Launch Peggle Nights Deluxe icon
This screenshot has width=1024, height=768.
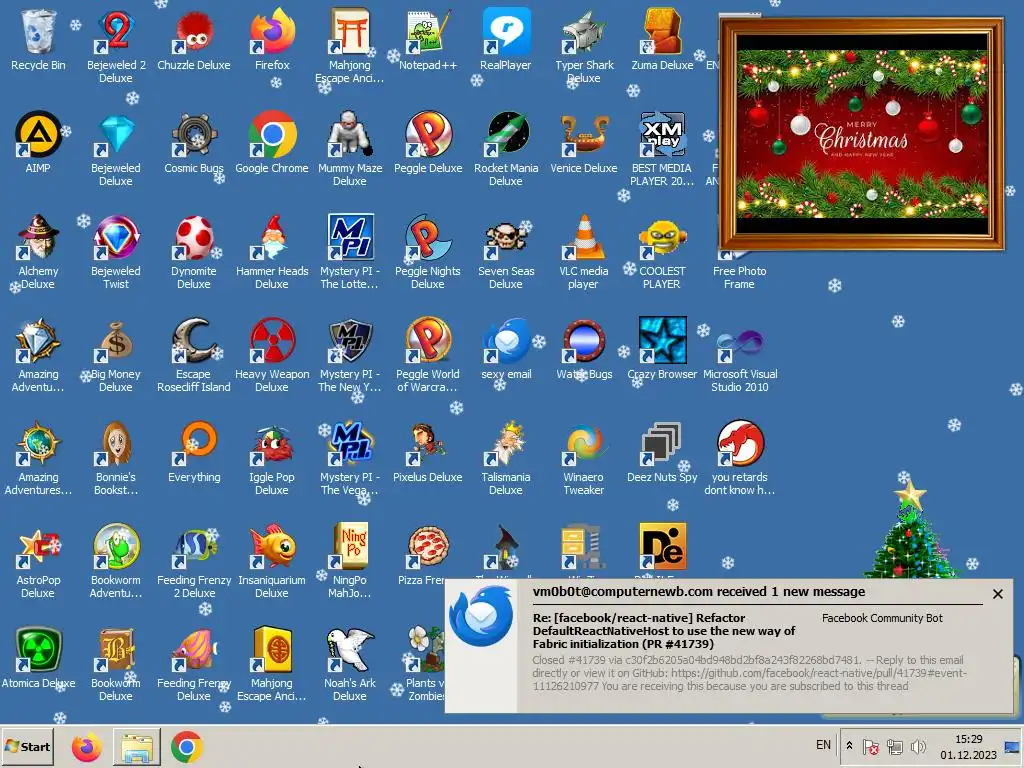(428, 237)
